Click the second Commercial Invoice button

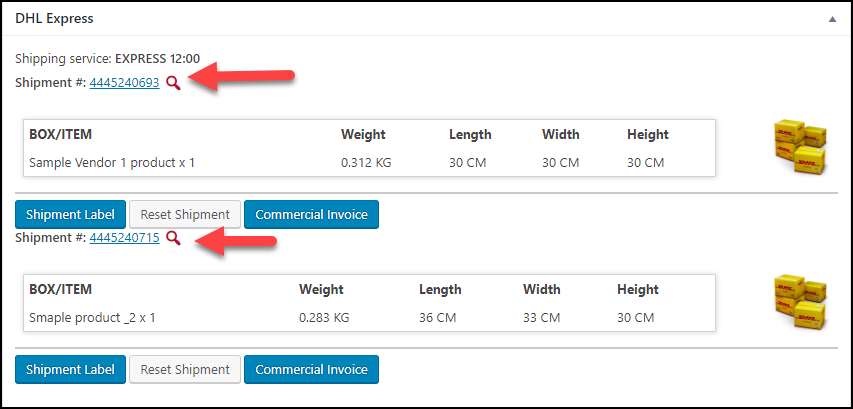click(x=311, y=369)
